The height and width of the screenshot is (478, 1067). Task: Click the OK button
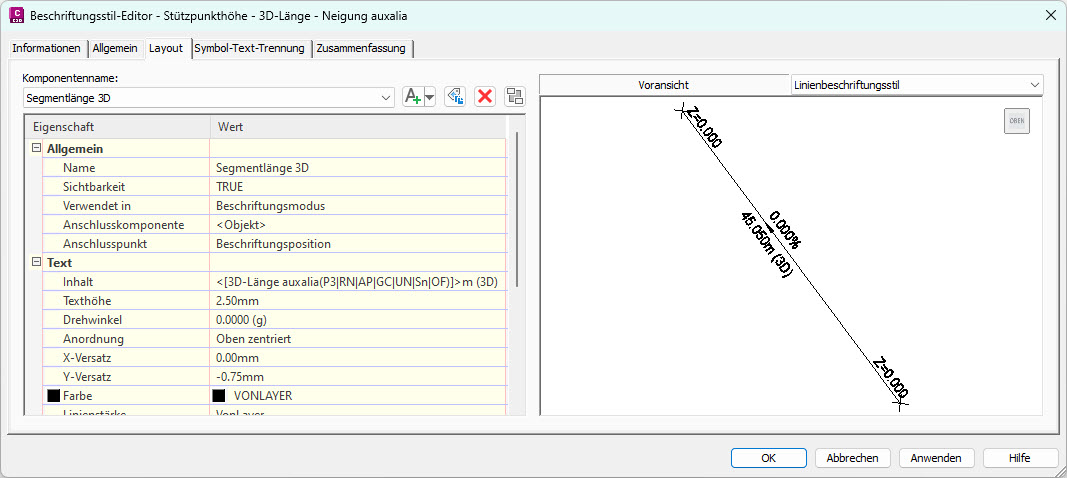point(768,458)
